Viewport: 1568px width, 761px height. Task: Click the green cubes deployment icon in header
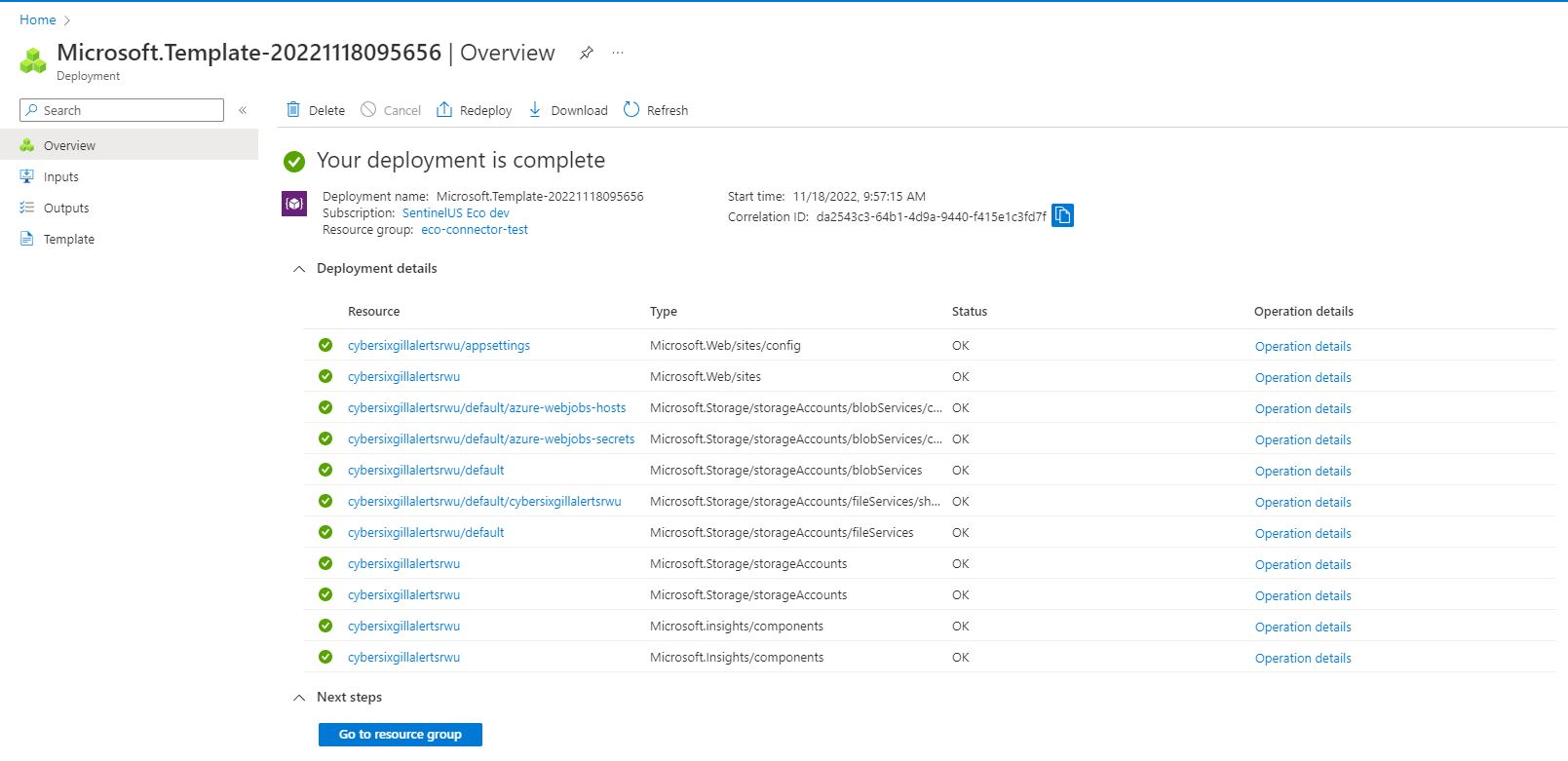pos(33,61)
